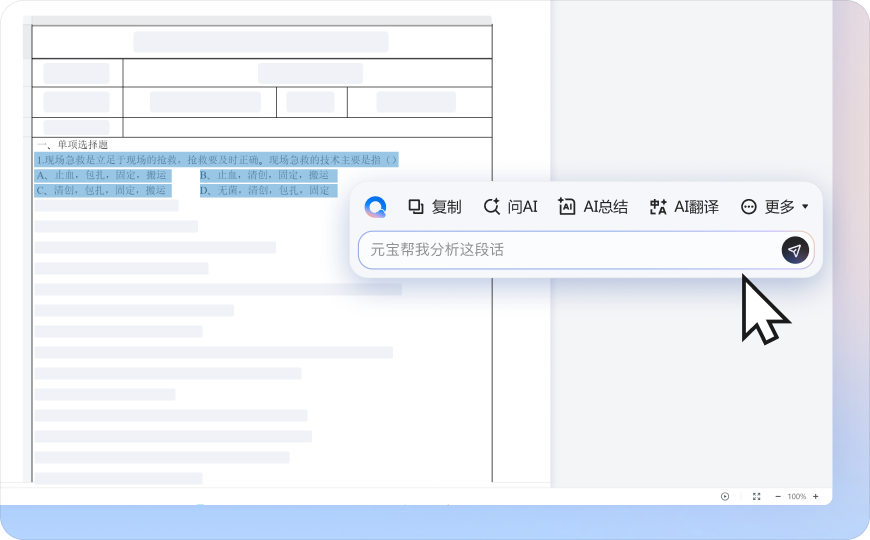Click the send arrow button

(x=795, y=250)
